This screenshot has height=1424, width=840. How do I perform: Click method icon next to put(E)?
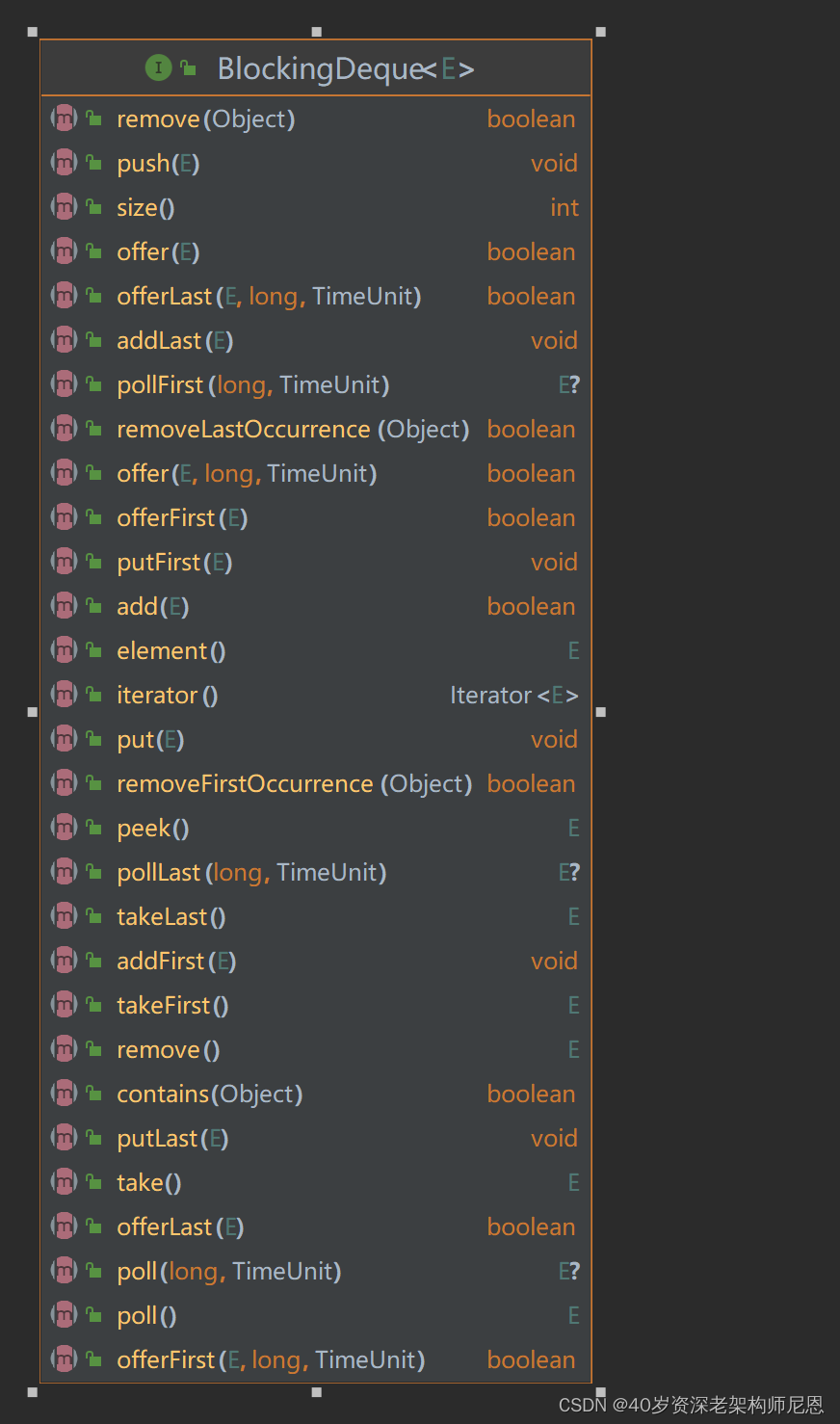point(64,739)
